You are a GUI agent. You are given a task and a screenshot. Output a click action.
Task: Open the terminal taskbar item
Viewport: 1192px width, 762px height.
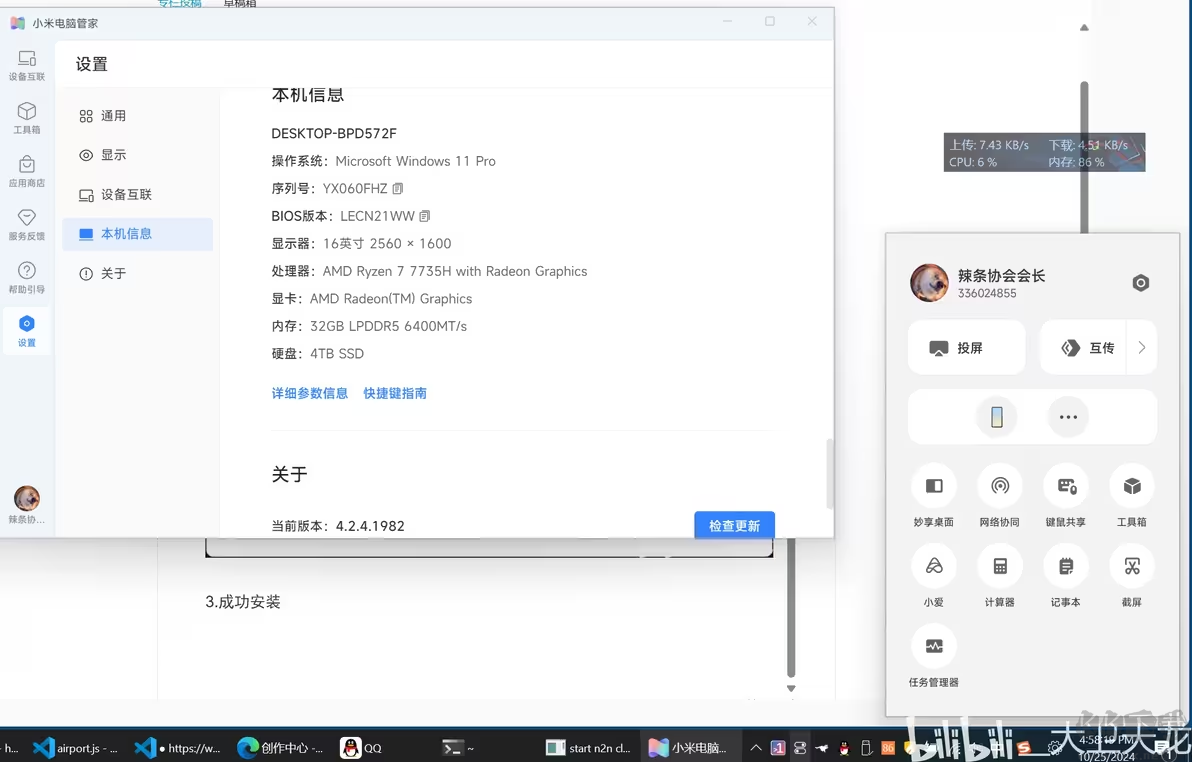click(x=459, y=748)
